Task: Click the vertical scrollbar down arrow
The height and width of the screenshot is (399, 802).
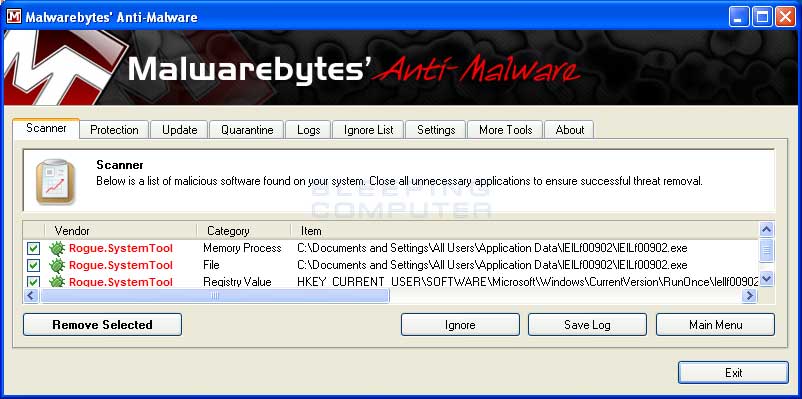Action: pos(766,279)
